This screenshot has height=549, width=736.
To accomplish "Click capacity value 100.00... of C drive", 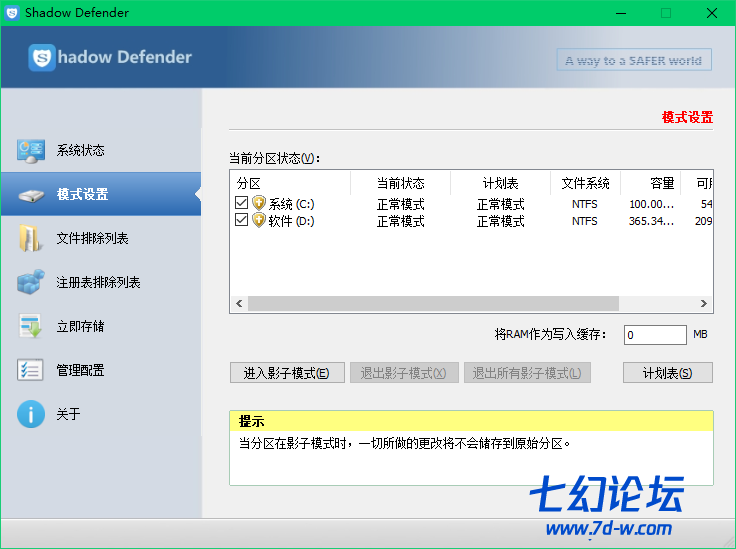I will tap(652, 204).
